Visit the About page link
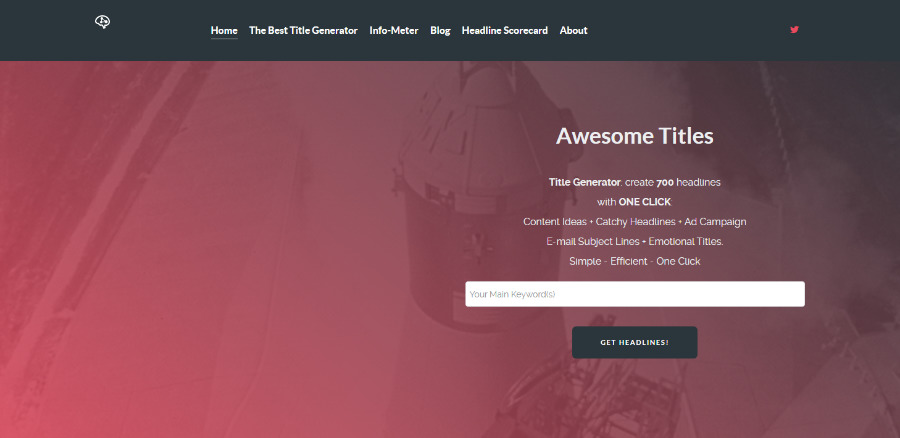 pos(574,30)
